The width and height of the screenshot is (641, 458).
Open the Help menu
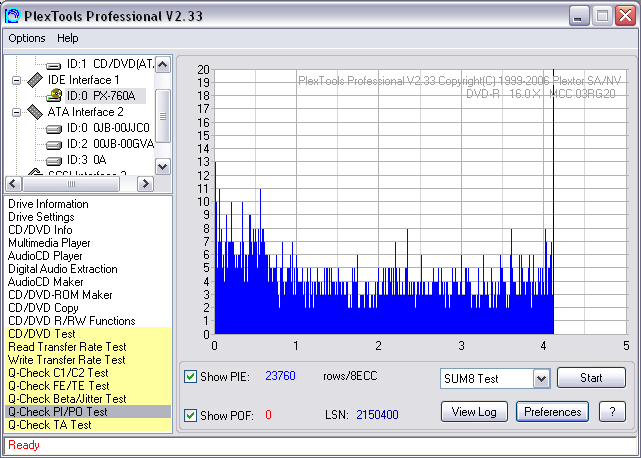click(67, 38)
